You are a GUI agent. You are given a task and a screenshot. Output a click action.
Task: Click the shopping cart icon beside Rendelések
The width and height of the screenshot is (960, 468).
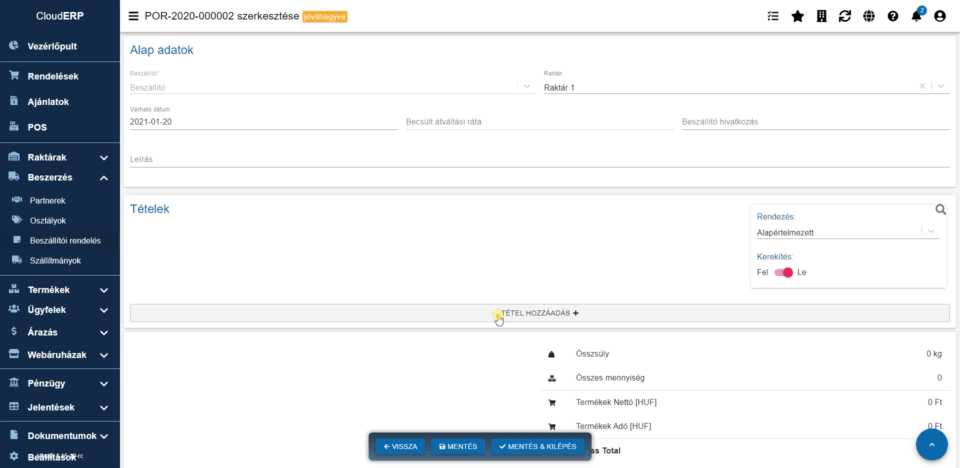click(14, 76)
